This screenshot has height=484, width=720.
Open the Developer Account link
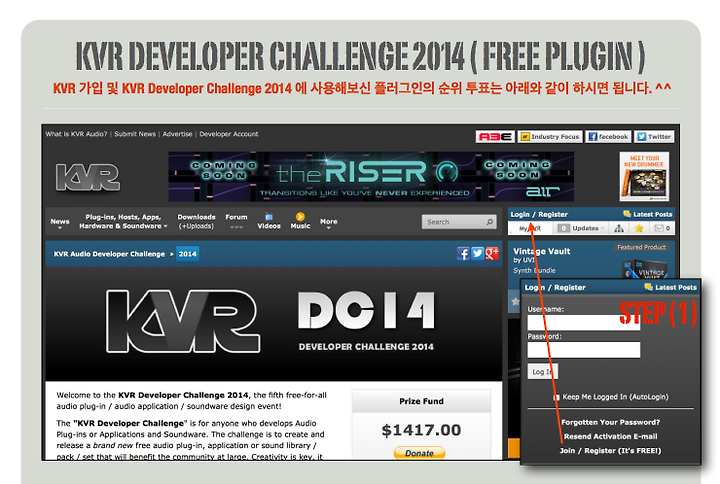coord(229,134)
